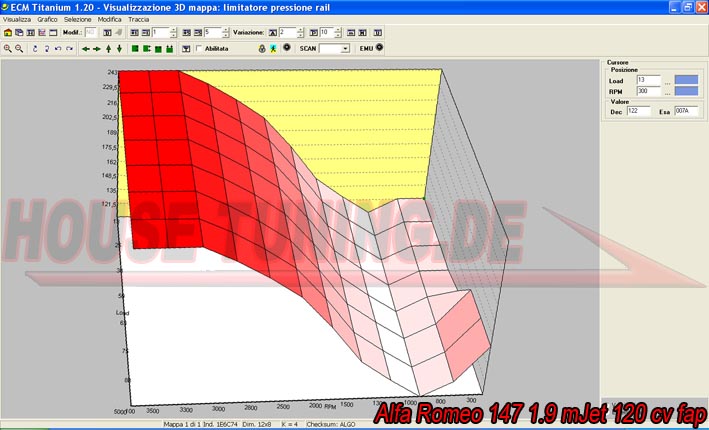Screen dimensions: 709x430
Task: Click the home icon in top toolbar
Action: (8, 32)
